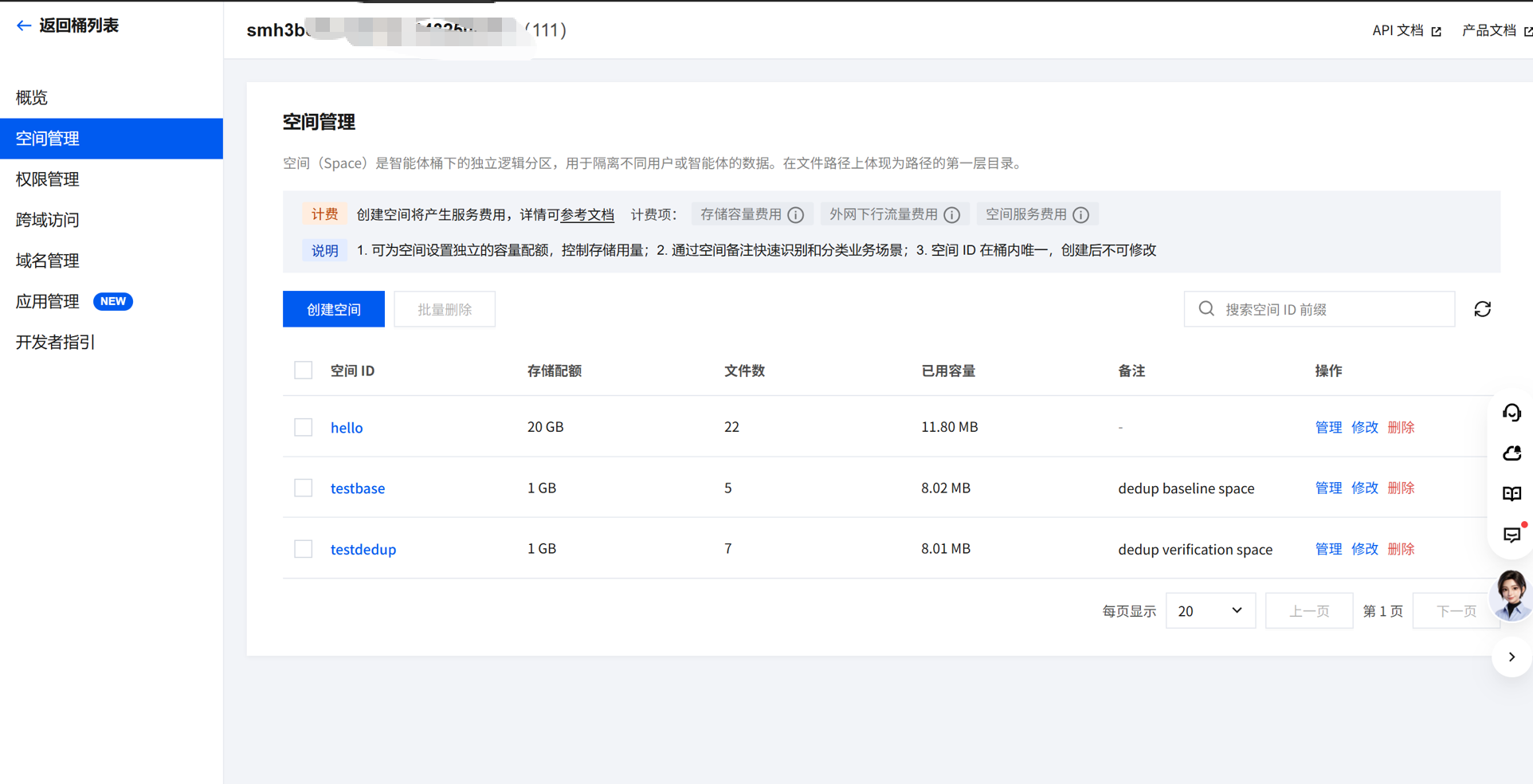Click info icon beside 存储容量费用
The image size is (1533, 784).
click(x=795, y=214)
